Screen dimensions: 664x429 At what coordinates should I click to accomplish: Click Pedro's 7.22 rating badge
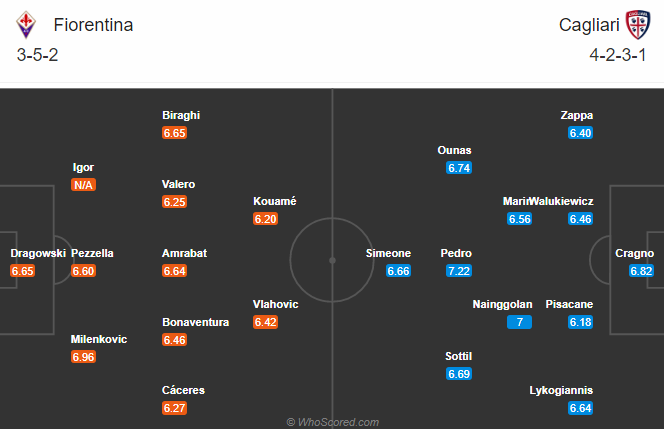click(459, 271)
